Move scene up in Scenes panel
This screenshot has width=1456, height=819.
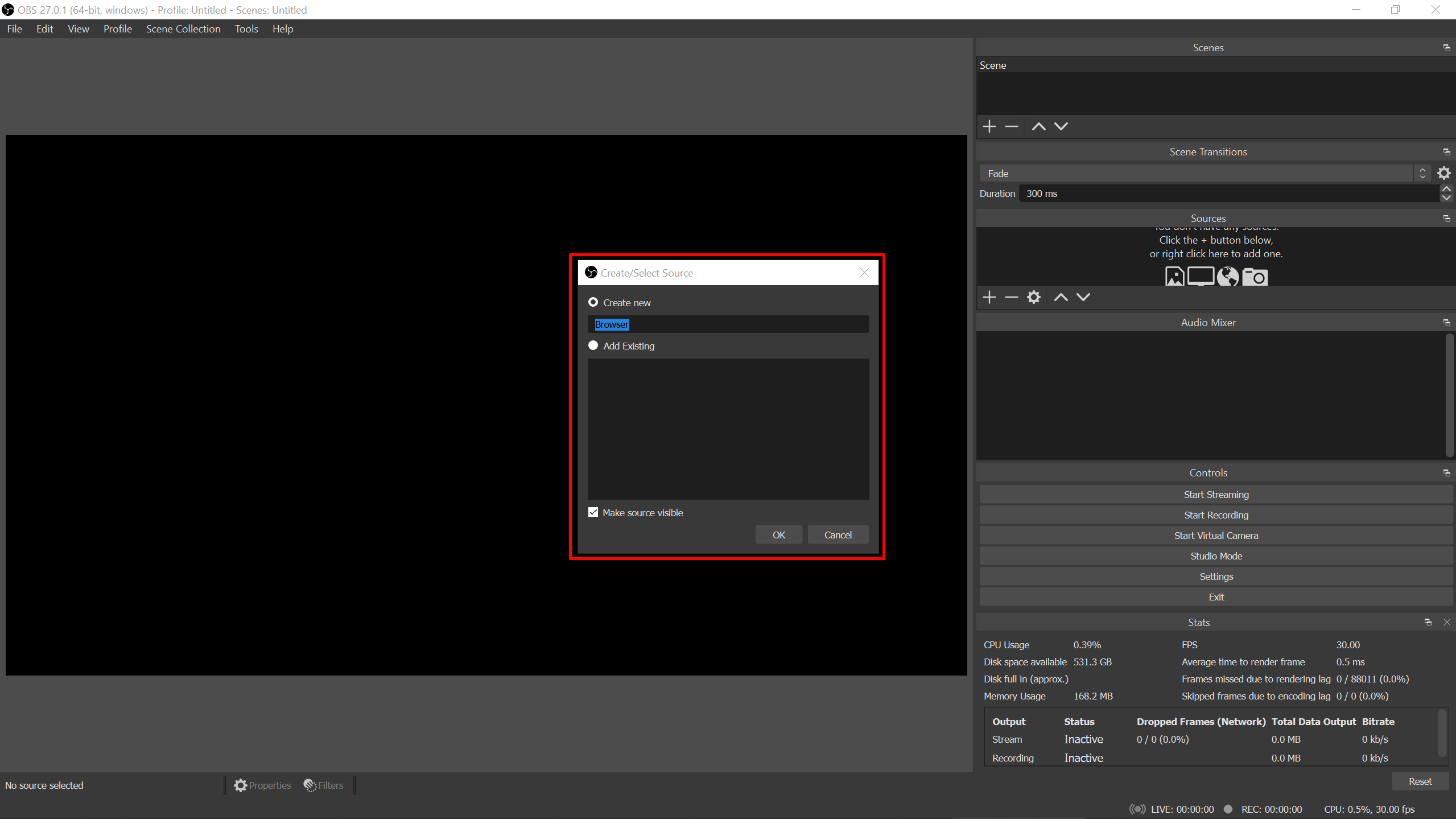pos(1038,126)
